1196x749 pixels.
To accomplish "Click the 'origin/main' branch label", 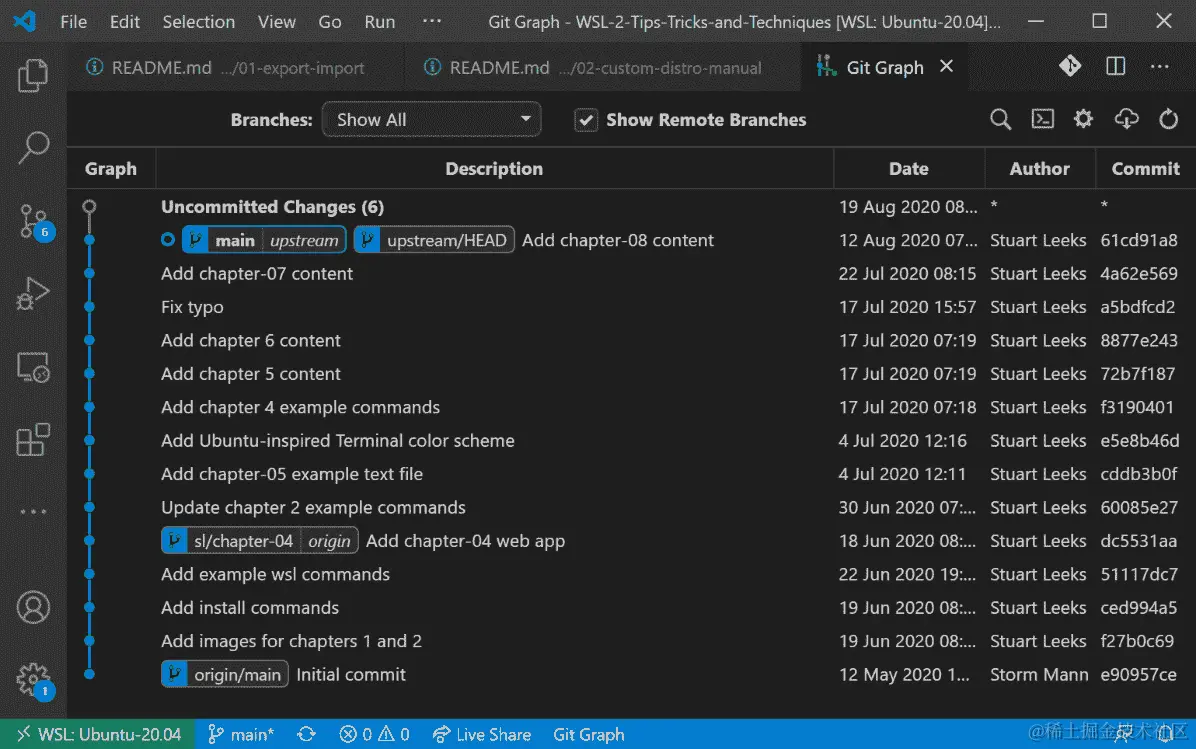I will pos(224,673).
